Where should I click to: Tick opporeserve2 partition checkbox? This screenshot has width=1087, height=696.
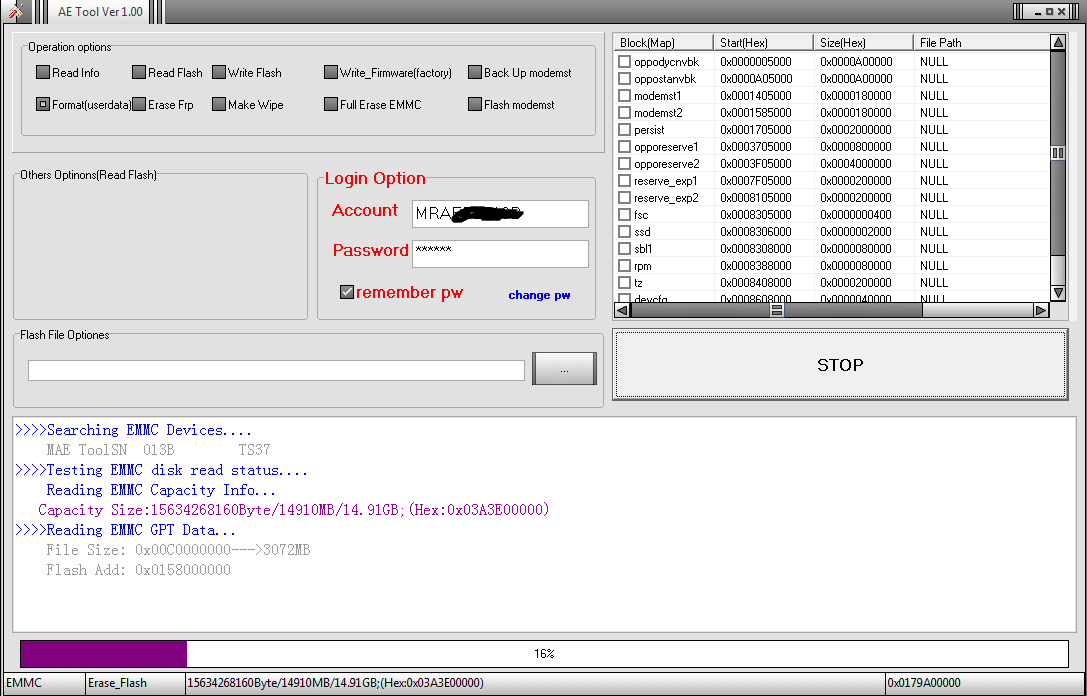coord(624,164)
